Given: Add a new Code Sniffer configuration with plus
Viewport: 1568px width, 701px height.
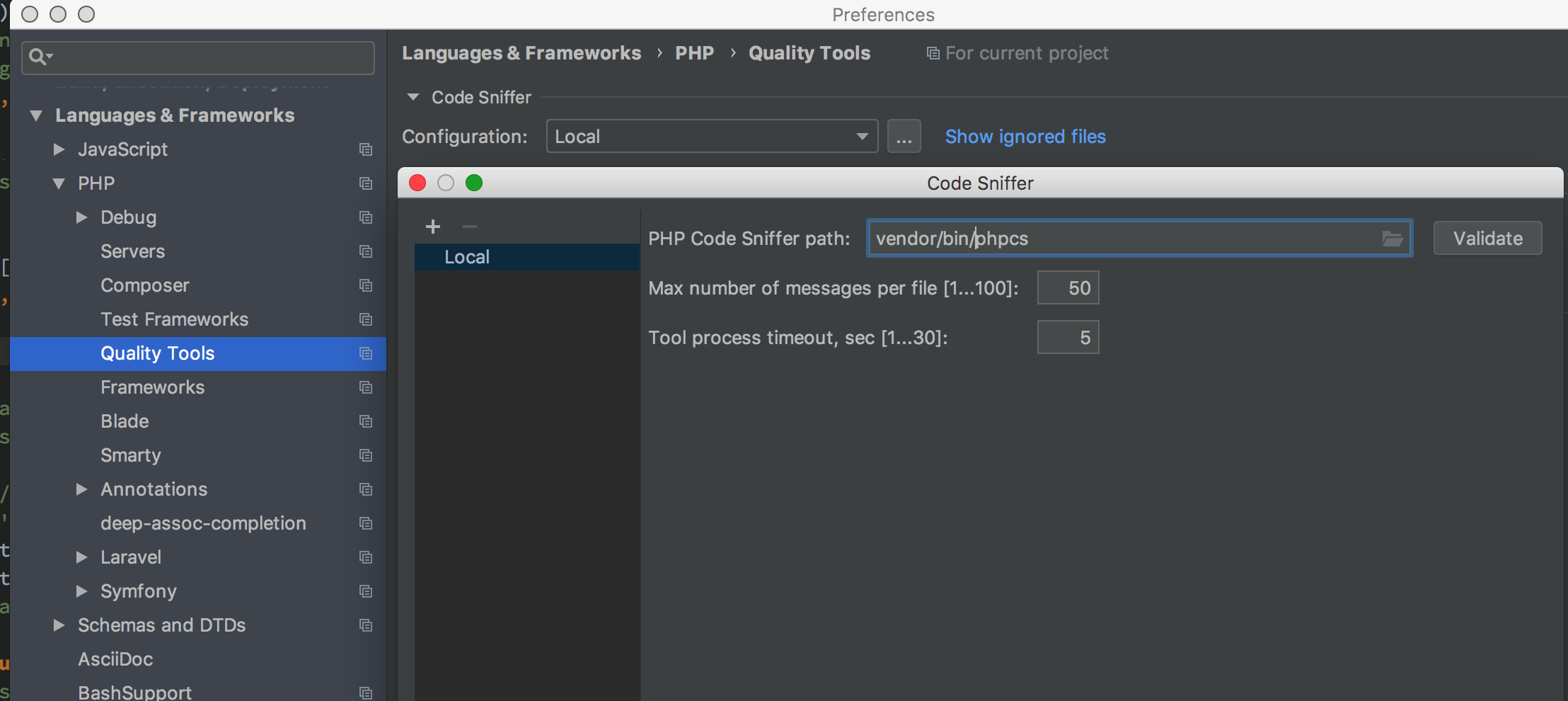Looking at the screenshot, I should tap(433, 227).
